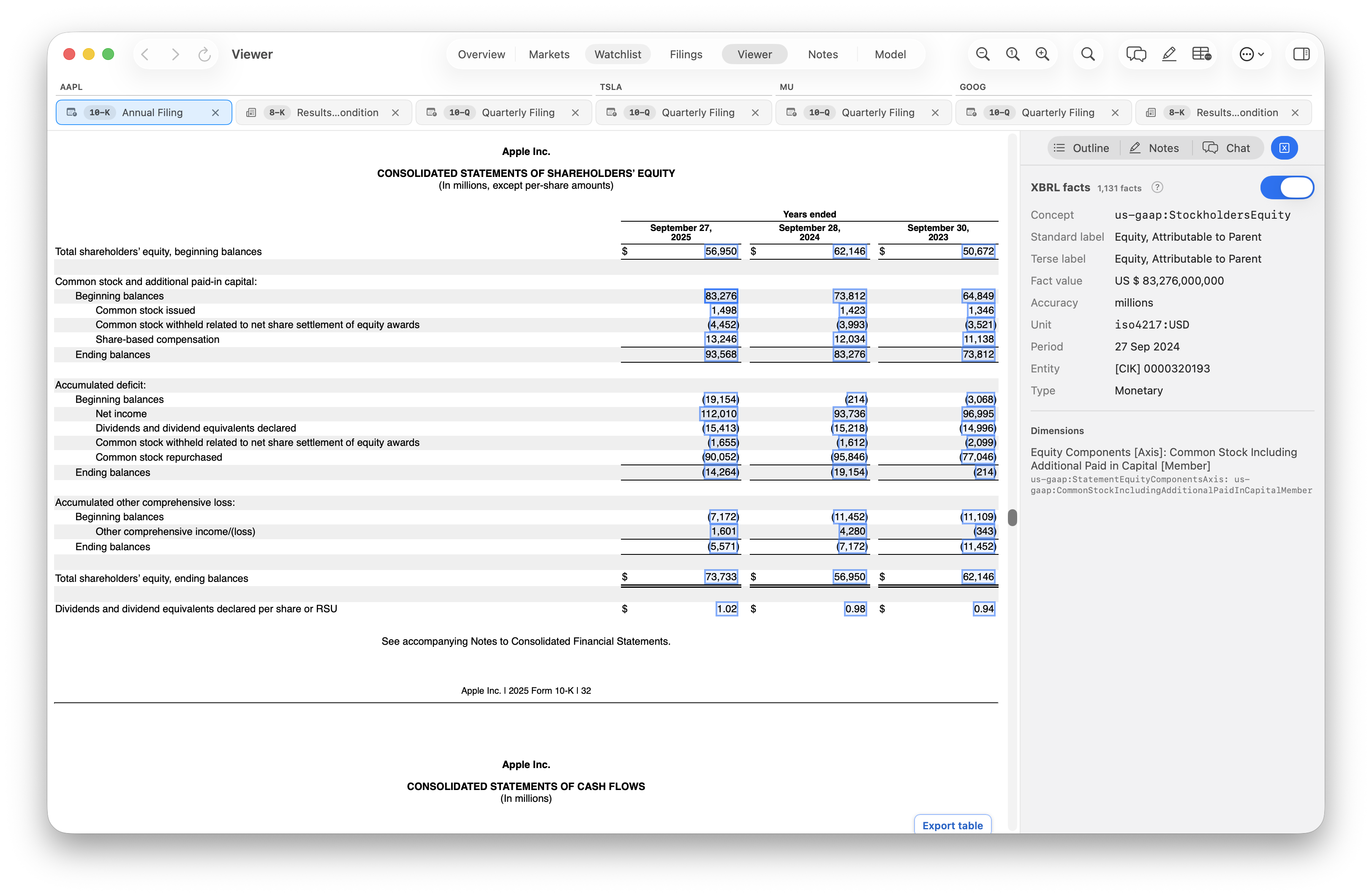This screenshot has width=1372, height=896.
Task: Close the GOOG 8-K Results tab
Action: click(x=1295, y=113)
